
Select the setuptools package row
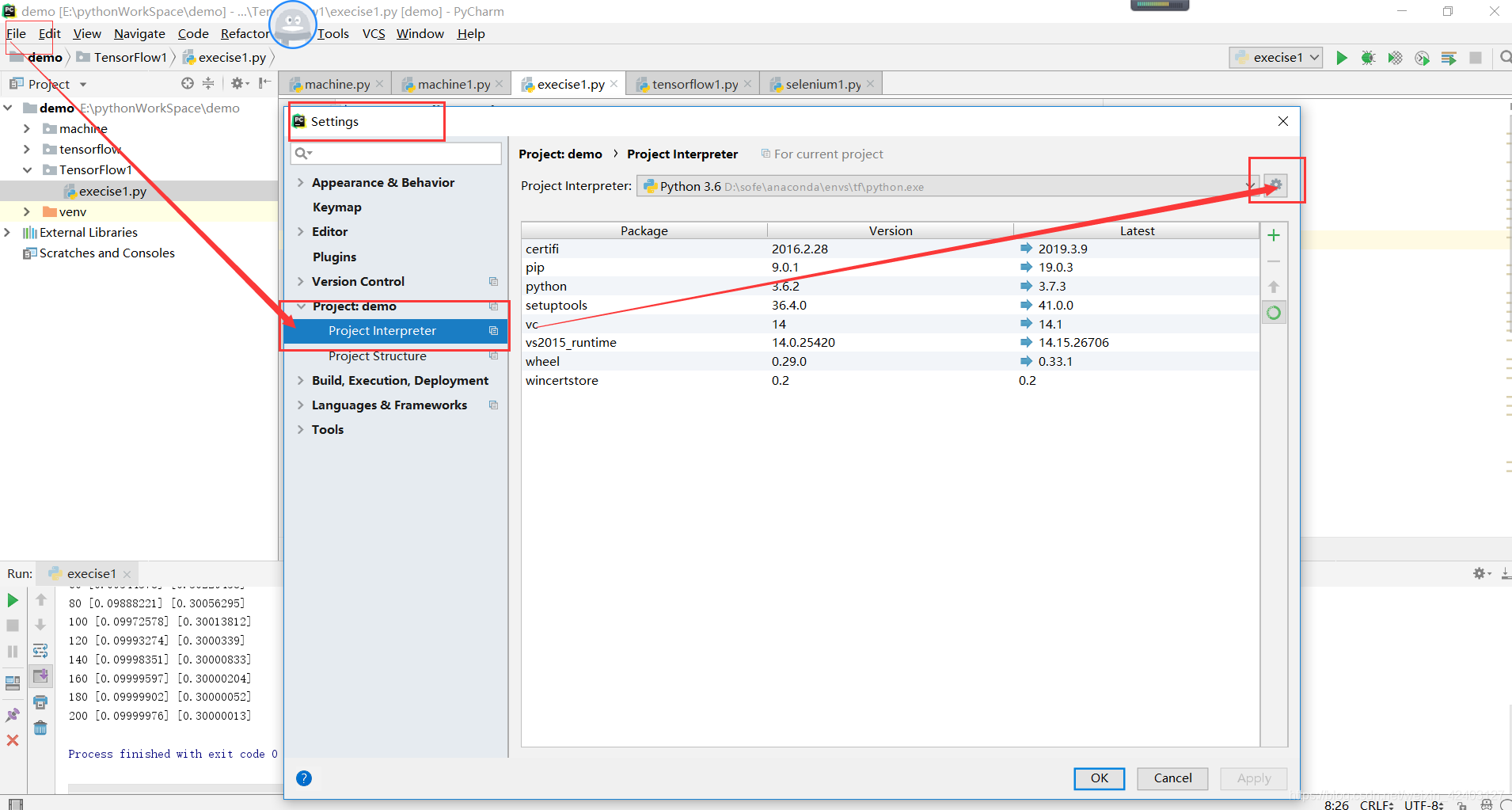point(890,305)
